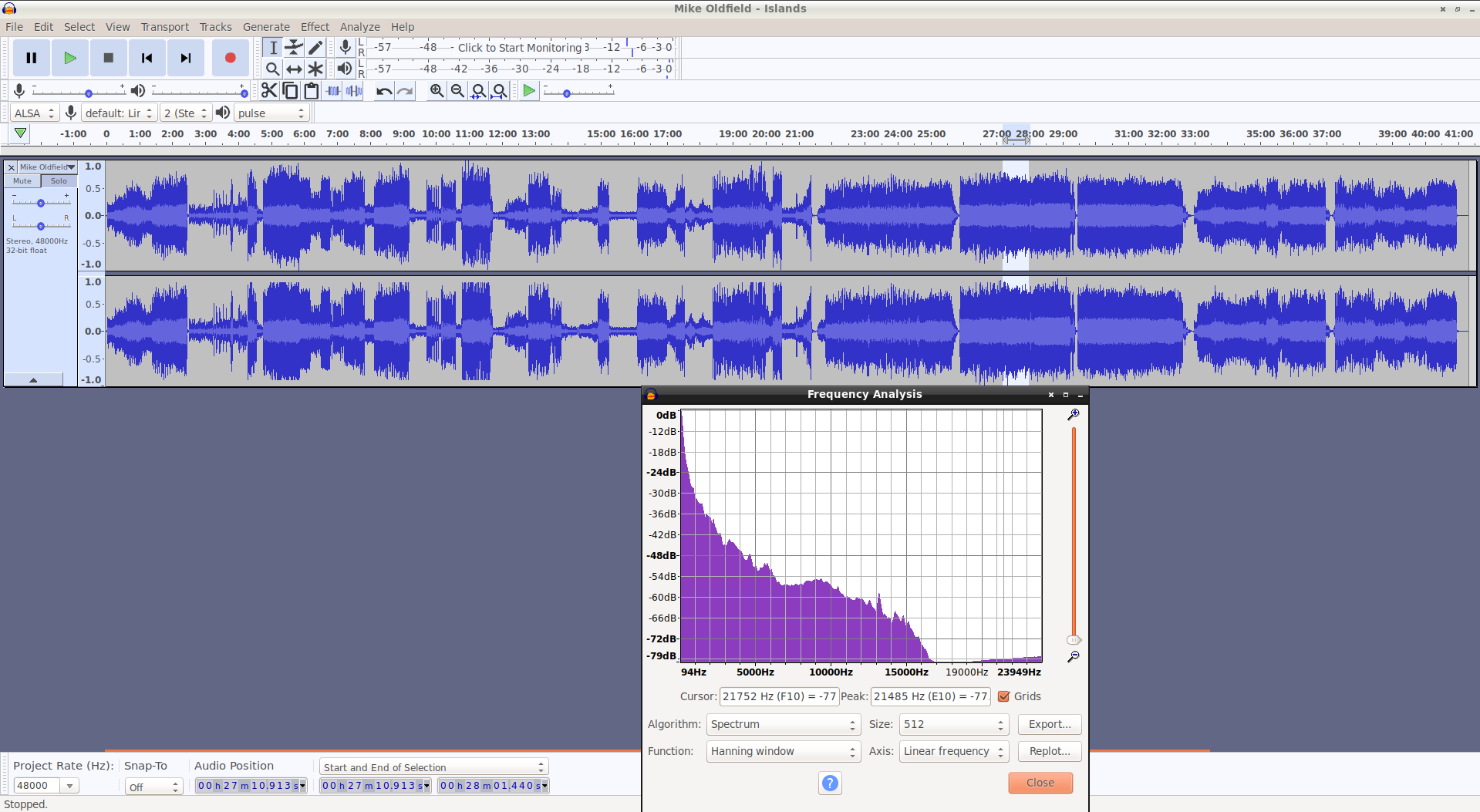Click to Start Monitoring in recording meter
The height and width of the screenshot is (812, 1480).
click(x=520, y=48)
